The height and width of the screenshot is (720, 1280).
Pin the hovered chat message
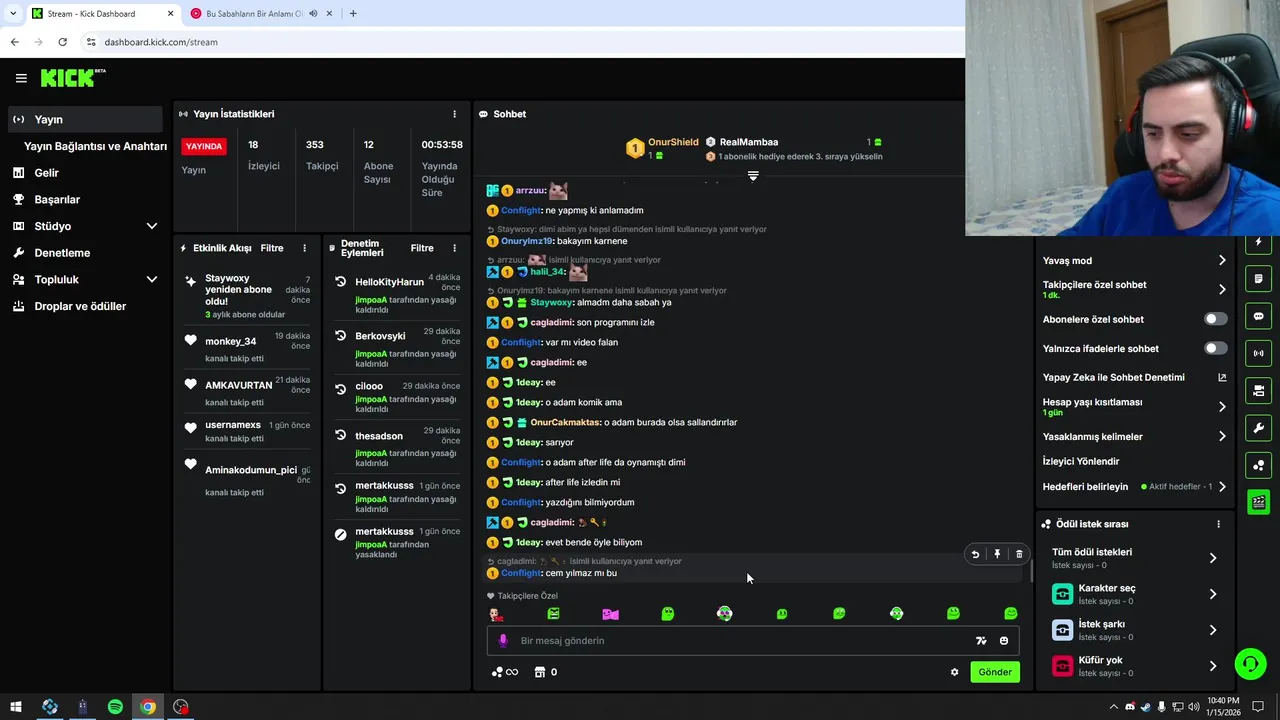[x=997, y=554]
